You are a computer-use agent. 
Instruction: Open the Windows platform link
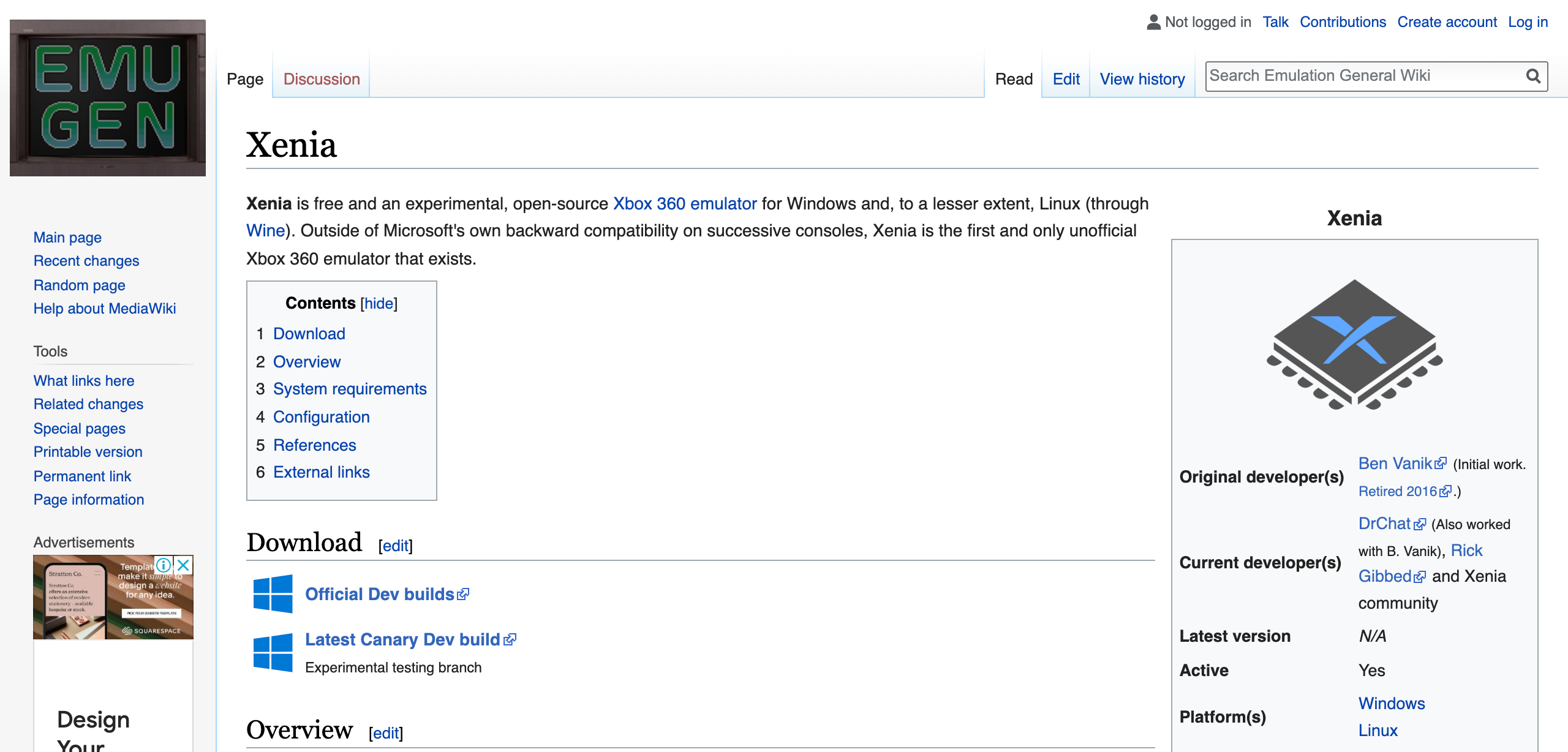pyautogui.click(x=1392, y=704)
